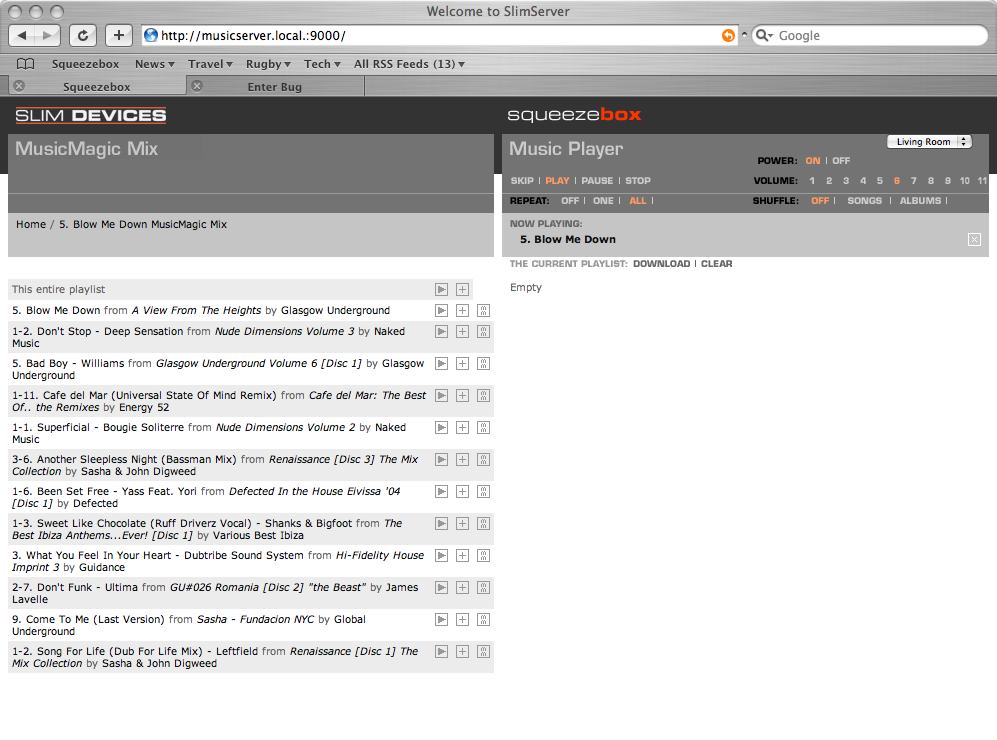Add entire playlist to current playlist
Viewport: 997px width, 740px height.
tap(462, 289)
